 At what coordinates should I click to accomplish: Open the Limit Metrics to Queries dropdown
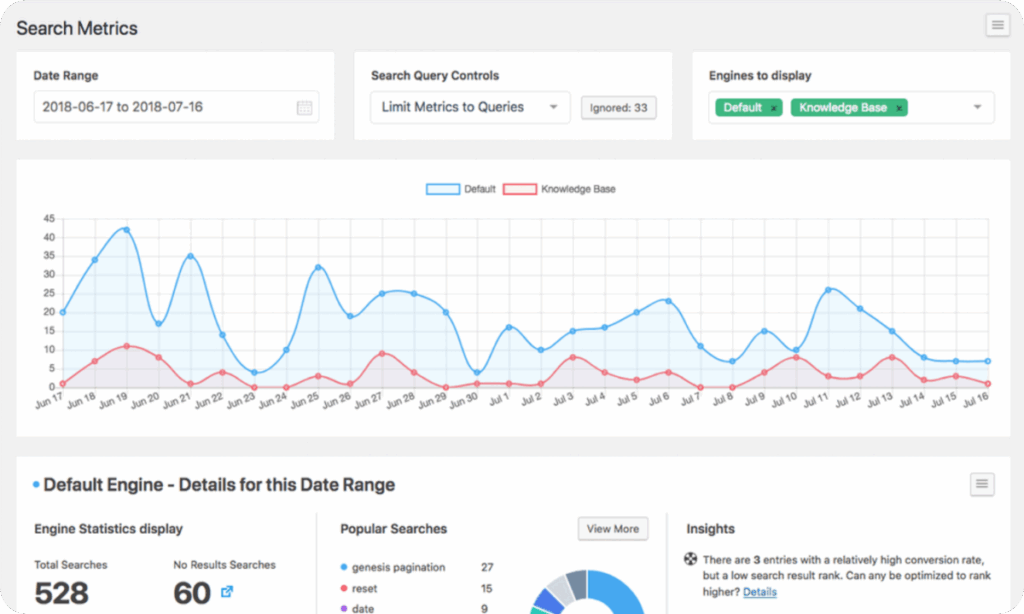tap(470, 107)
